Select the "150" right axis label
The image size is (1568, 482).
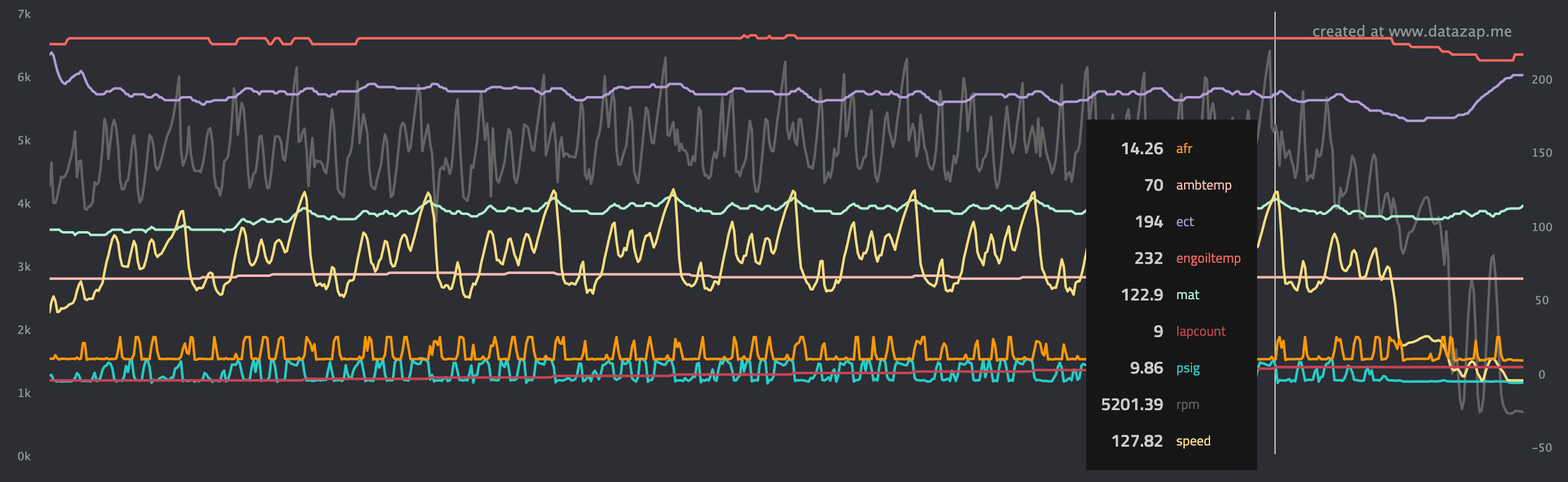coord(1542,153)
